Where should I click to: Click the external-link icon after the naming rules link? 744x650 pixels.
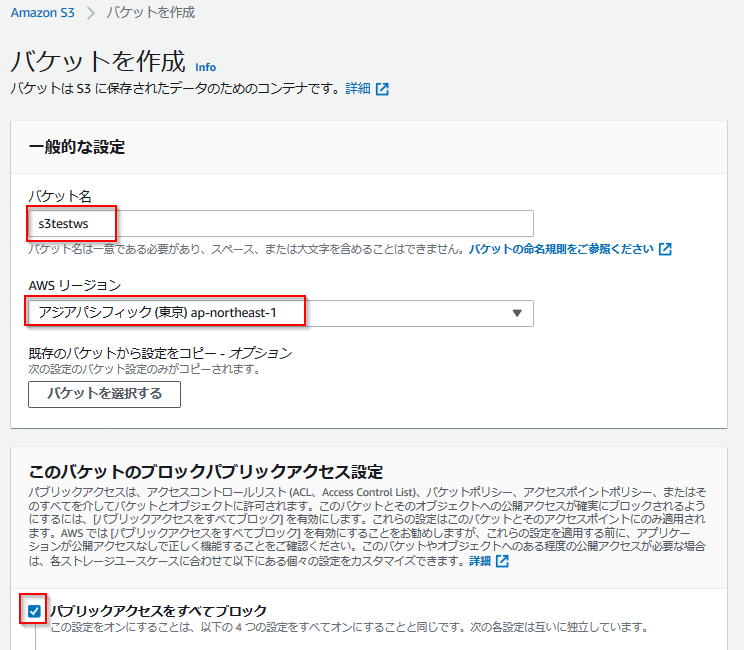coord(665,249)
